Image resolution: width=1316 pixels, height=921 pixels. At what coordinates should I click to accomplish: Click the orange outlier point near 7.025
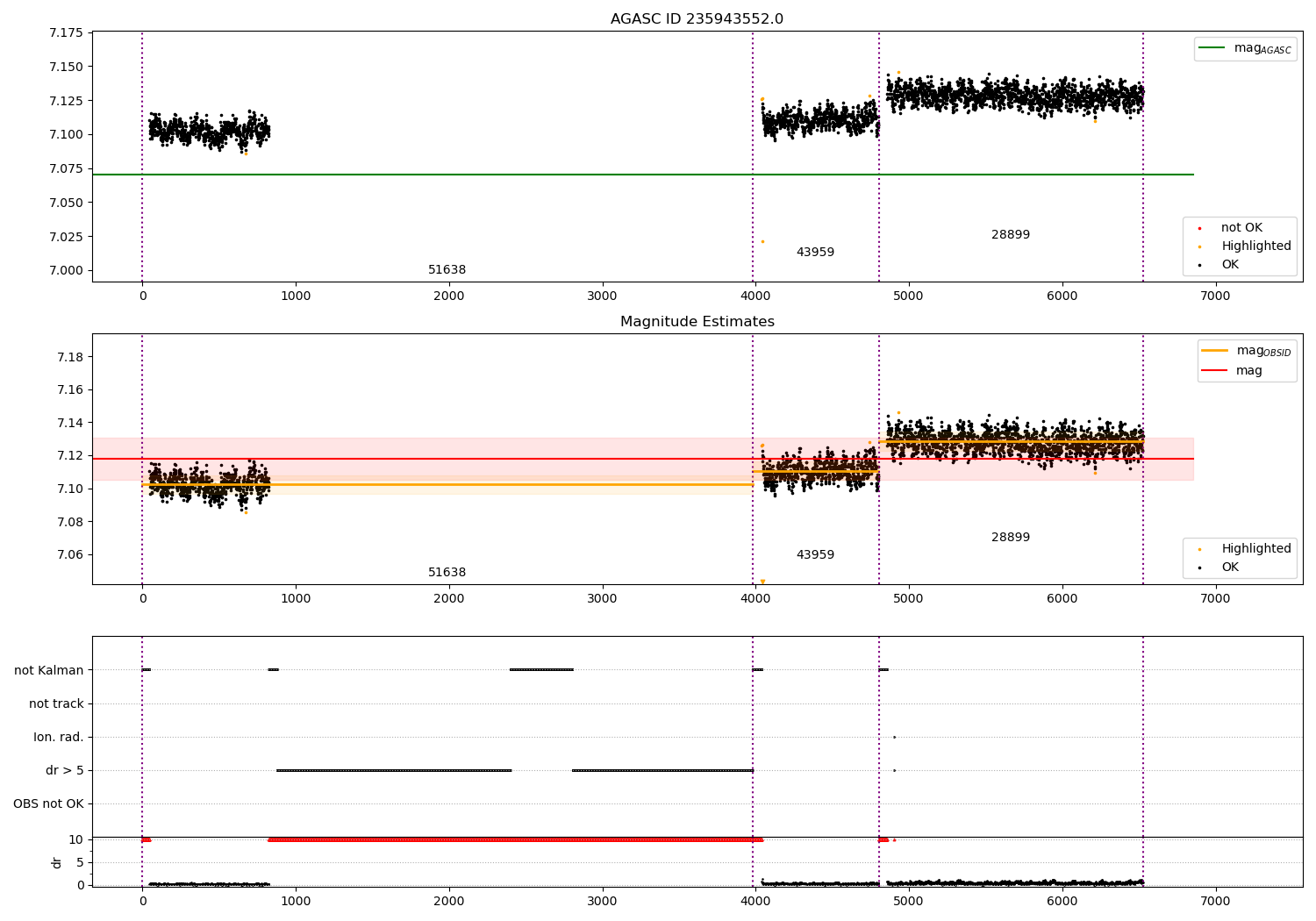(x=762, y=241)
